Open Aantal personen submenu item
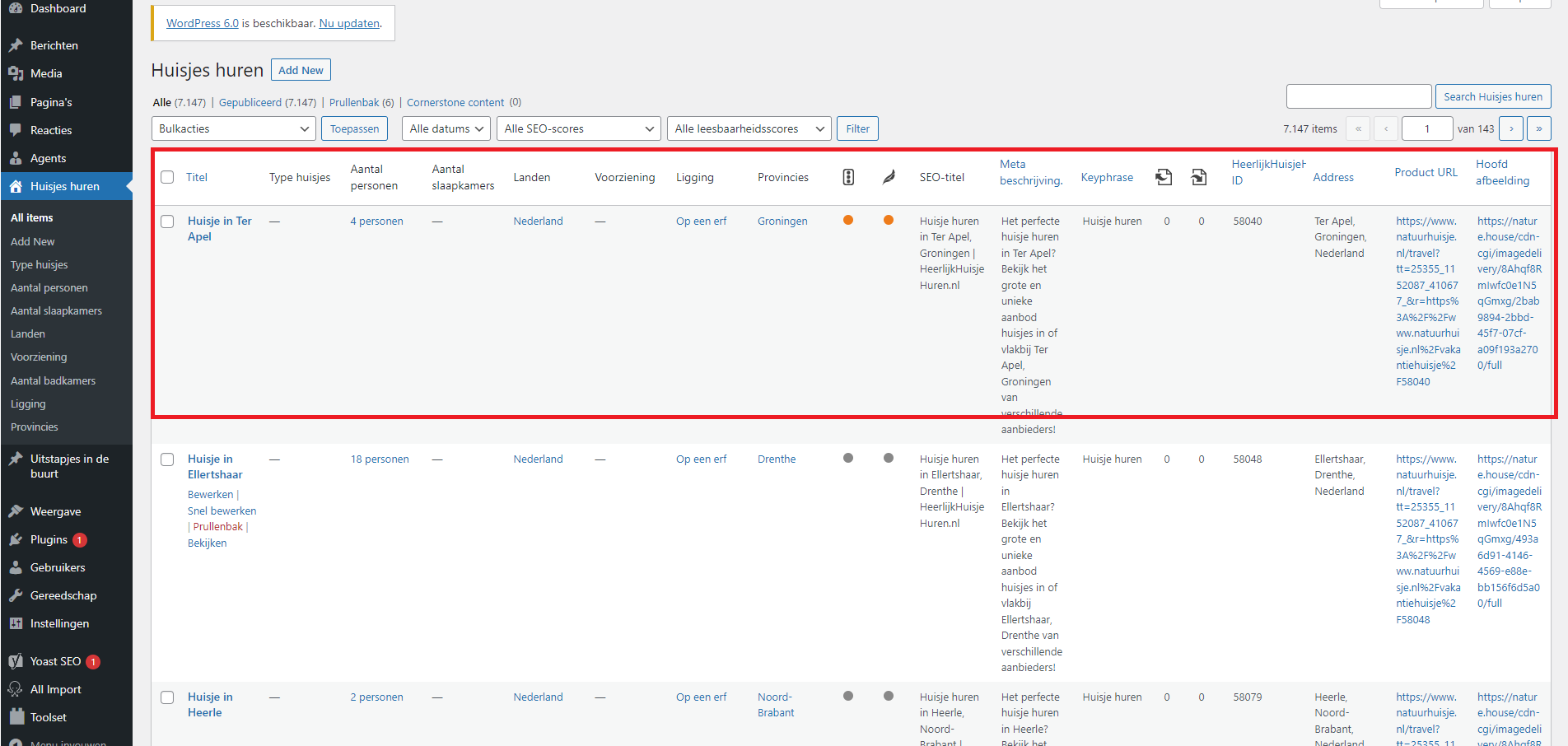The width and height of the screenshot is (1568, 746). pos(49,288)
